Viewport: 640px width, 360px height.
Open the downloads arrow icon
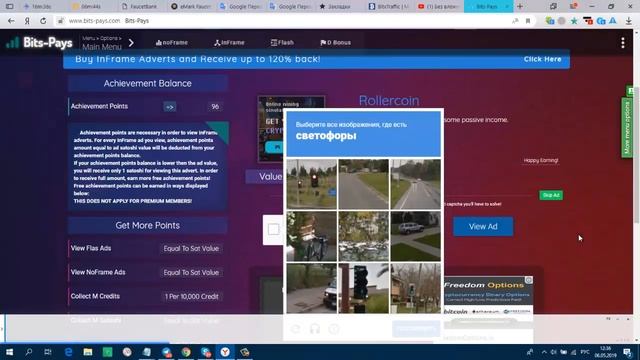[629, 21]
